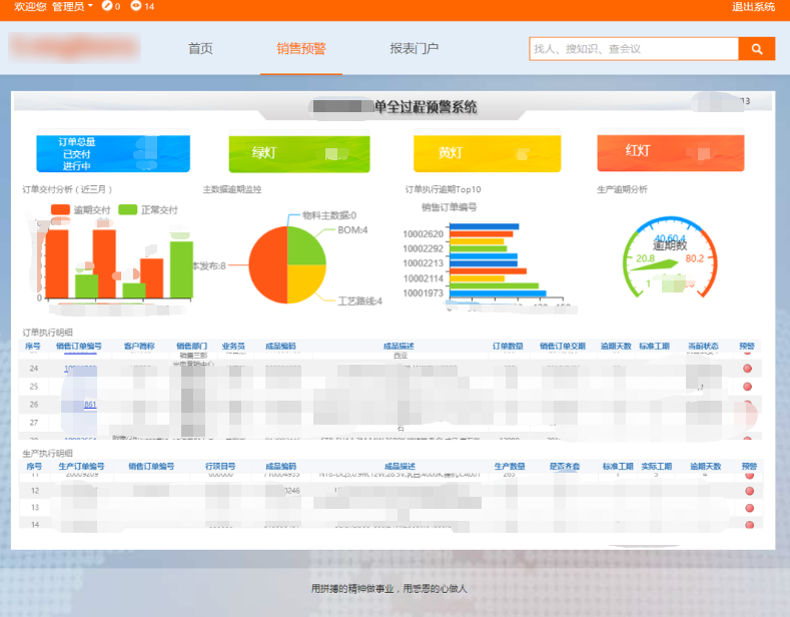The height and width of the screenshot is (617, 790).
Task: Click the yellow 工艺路线 pie slice
Action: coord(303,280)
